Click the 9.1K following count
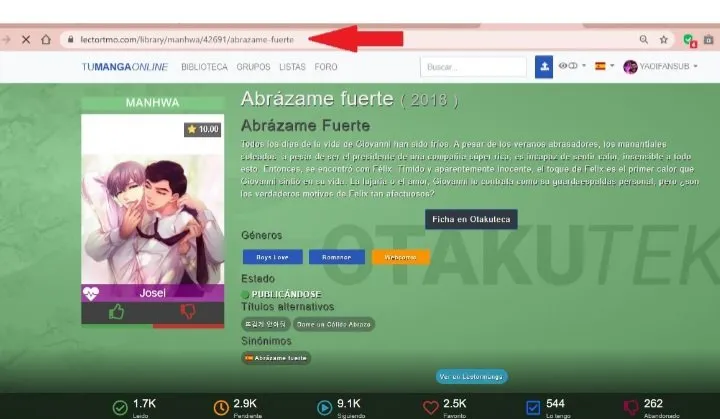Viewport: 720px width, 419px height. [x=349, y=404]
